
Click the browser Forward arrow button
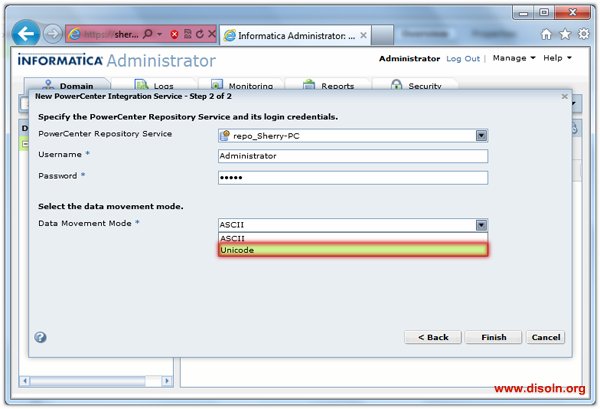(x=52, y=34)
